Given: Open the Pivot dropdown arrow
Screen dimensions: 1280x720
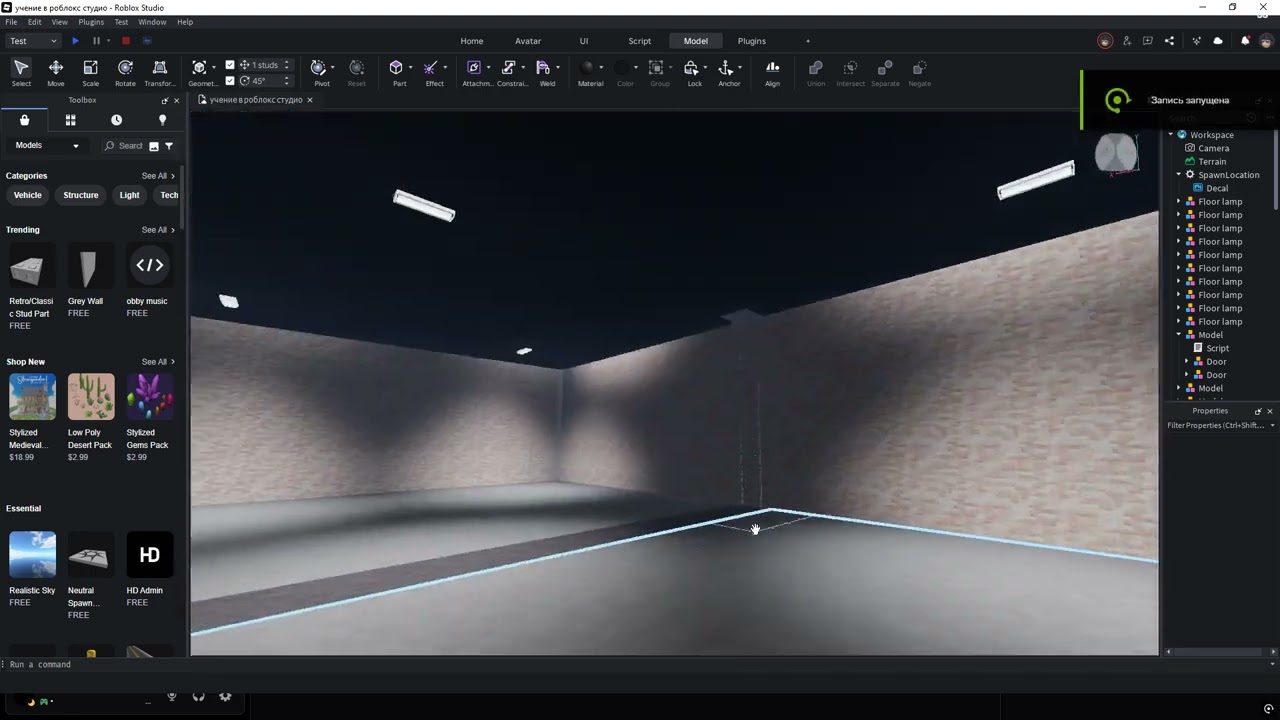Looking at the screenshot, I should pos(333,68).
